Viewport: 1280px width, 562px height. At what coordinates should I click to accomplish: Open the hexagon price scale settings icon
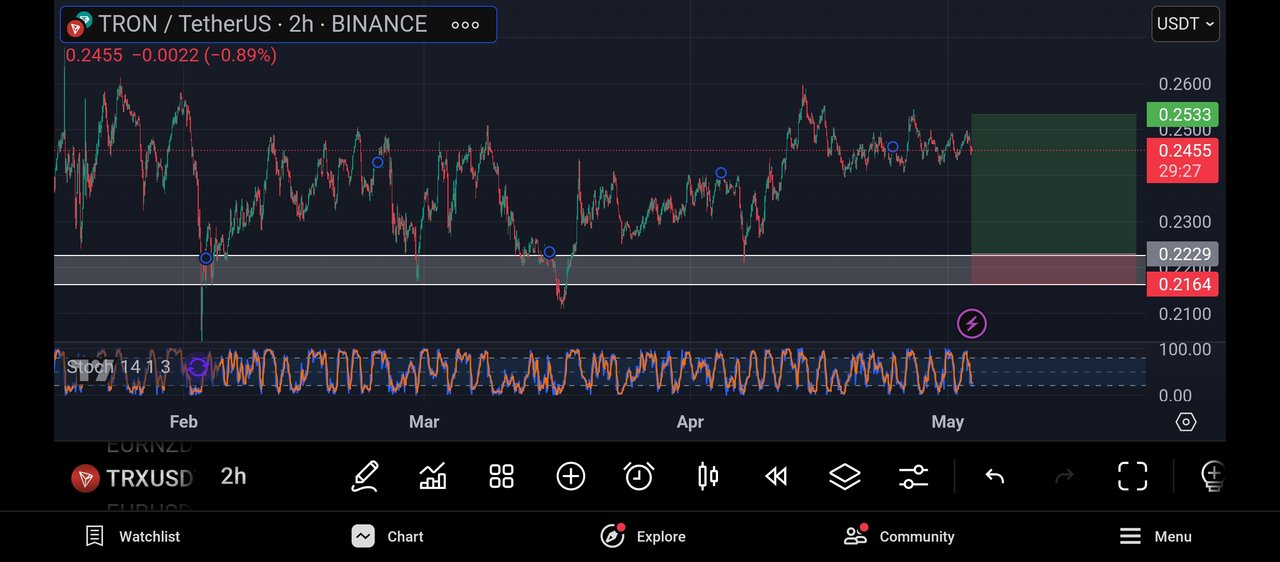(1186, 422)
